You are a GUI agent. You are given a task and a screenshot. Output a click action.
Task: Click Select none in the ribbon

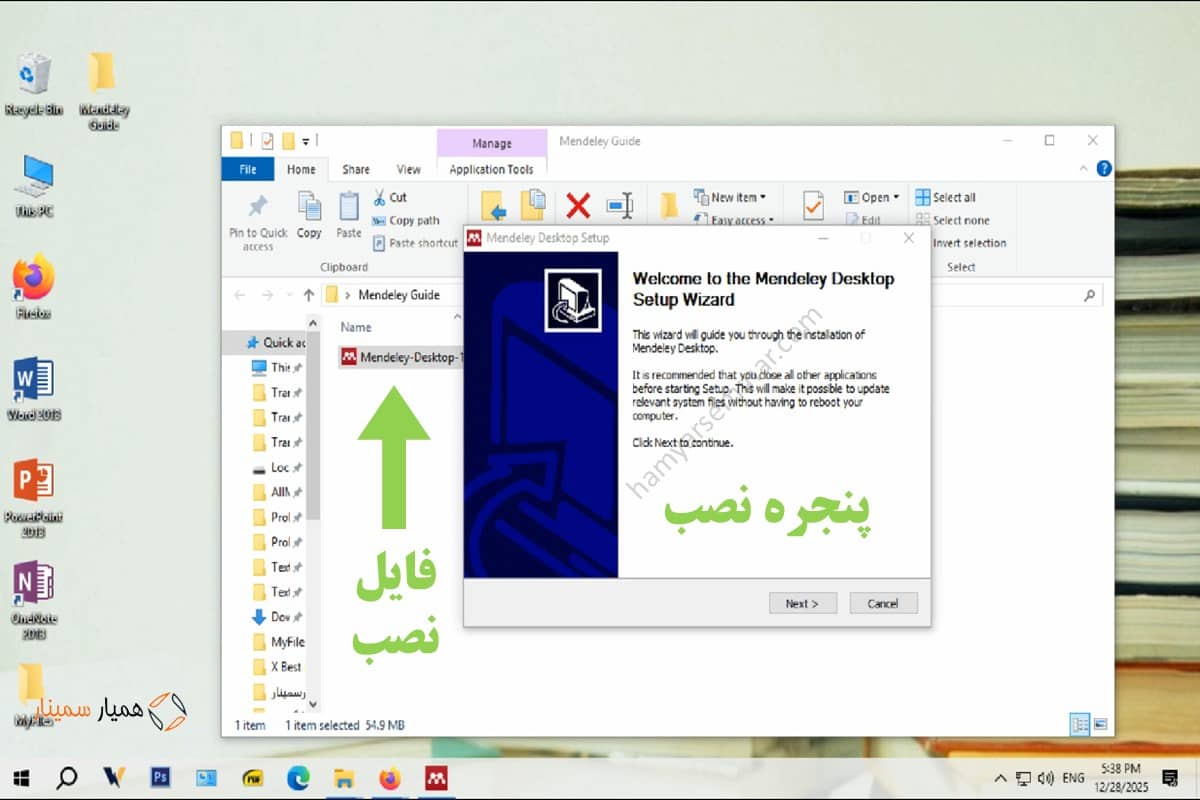tap(952, 220)
